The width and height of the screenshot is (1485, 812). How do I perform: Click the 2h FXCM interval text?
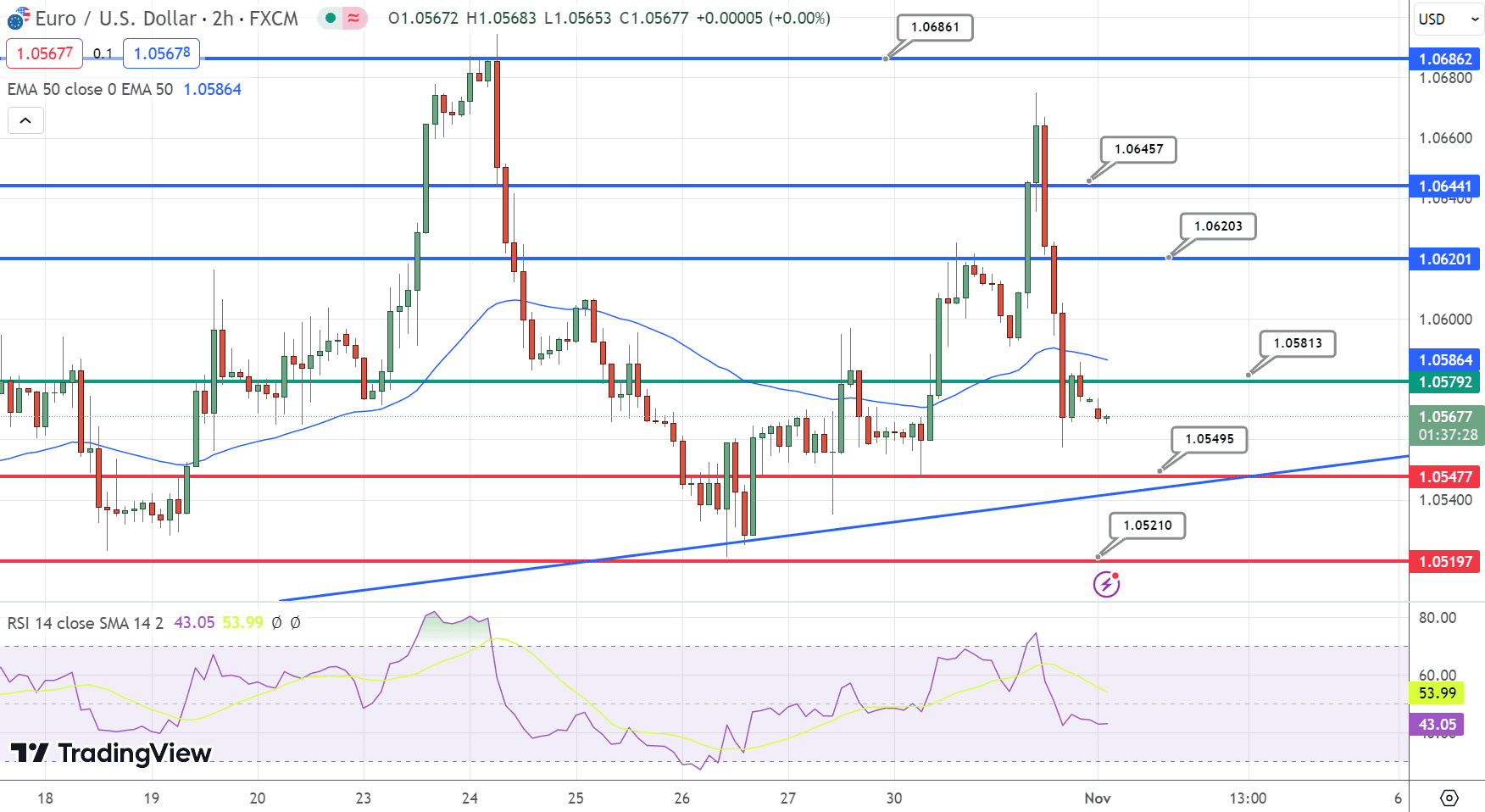(255, 18)
